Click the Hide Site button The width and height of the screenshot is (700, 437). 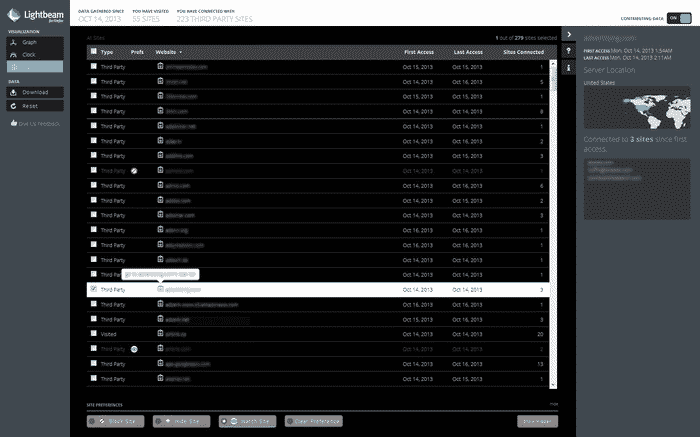(x=179, y=421)
